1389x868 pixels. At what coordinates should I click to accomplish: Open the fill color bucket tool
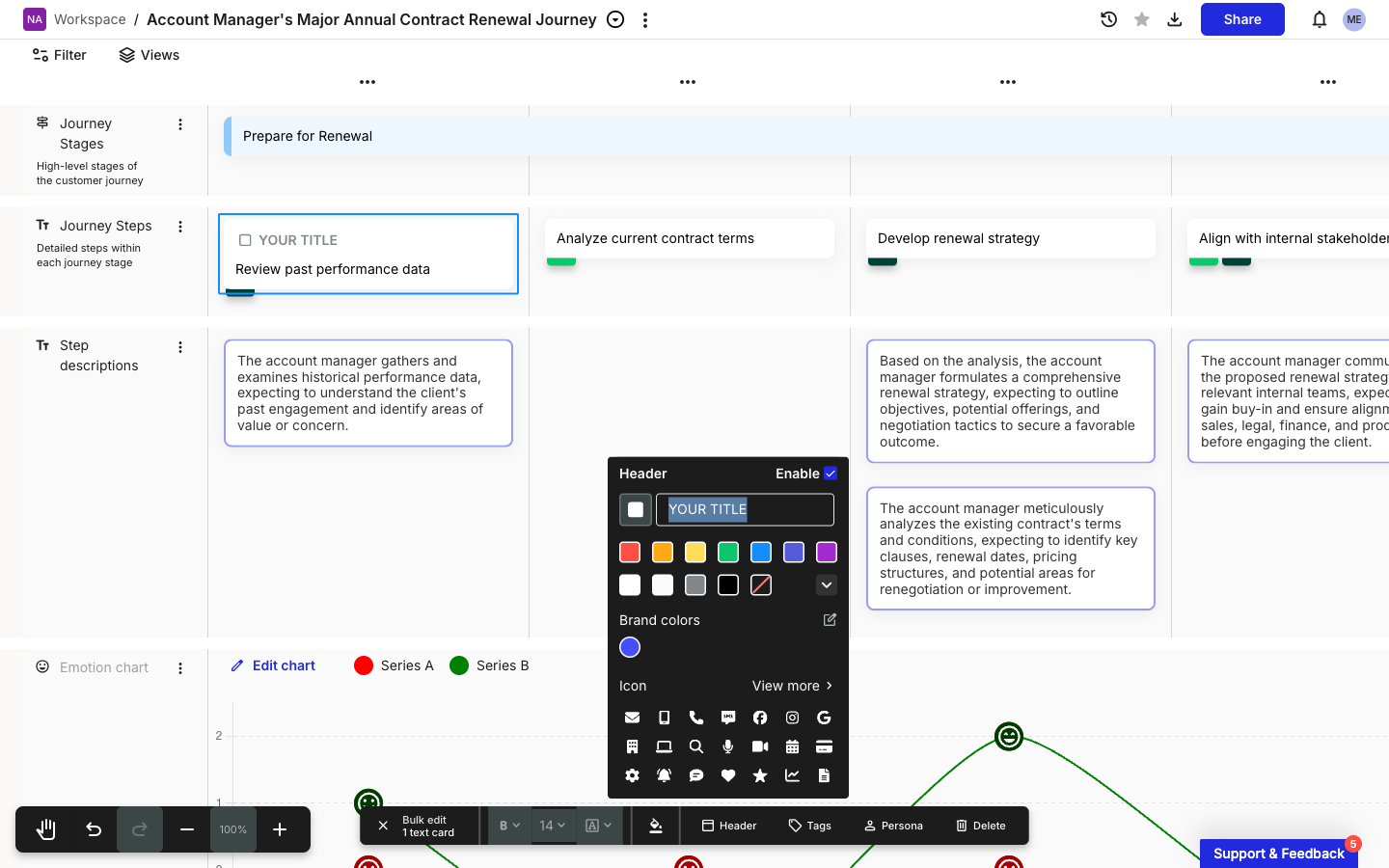click(656, 826)
